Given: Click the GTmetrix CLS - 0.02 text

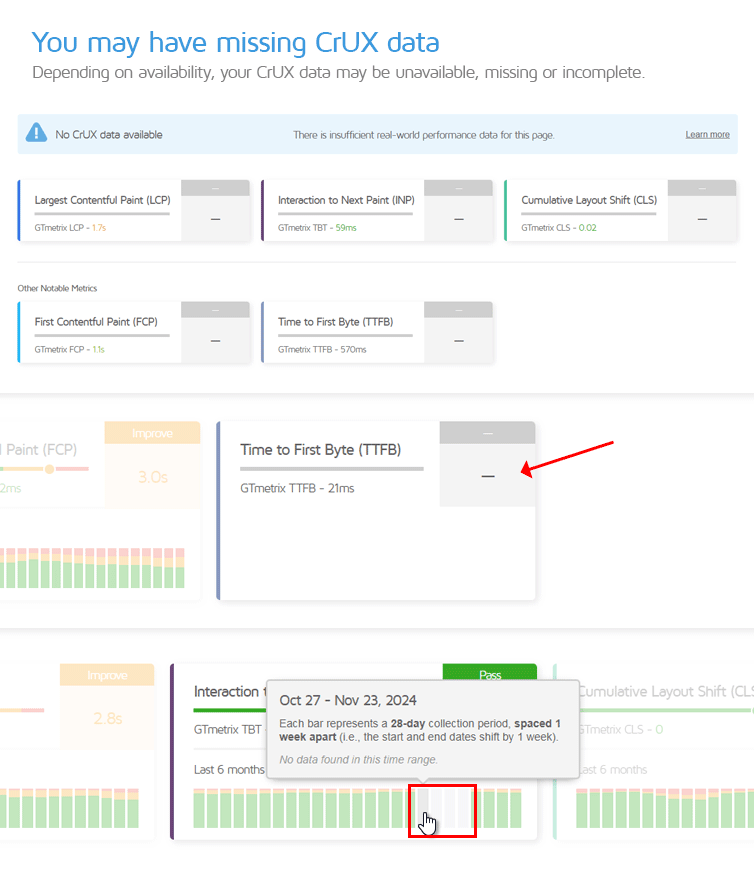Looking at the screenshot, I should coord(559,228).
